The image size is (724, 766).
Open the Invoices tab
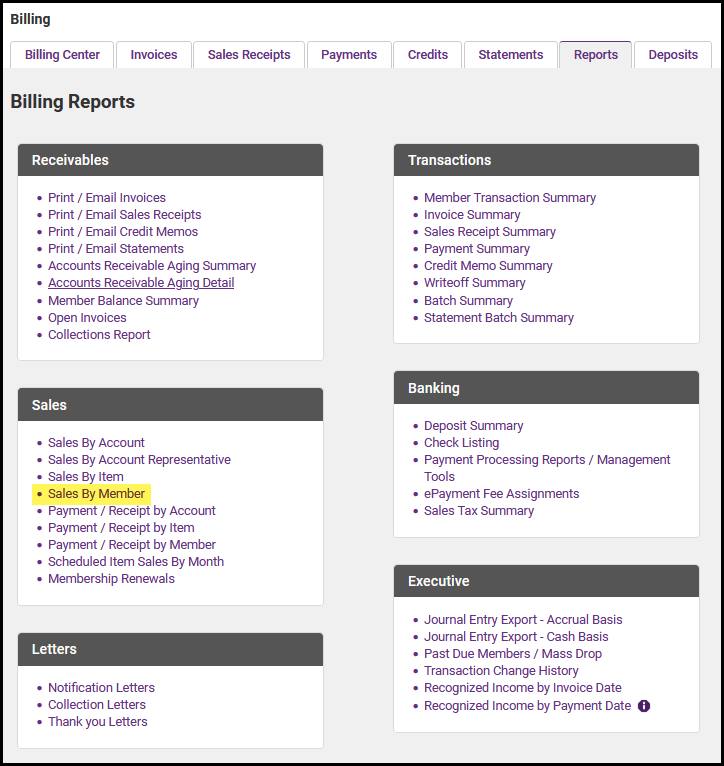point(154,55)
